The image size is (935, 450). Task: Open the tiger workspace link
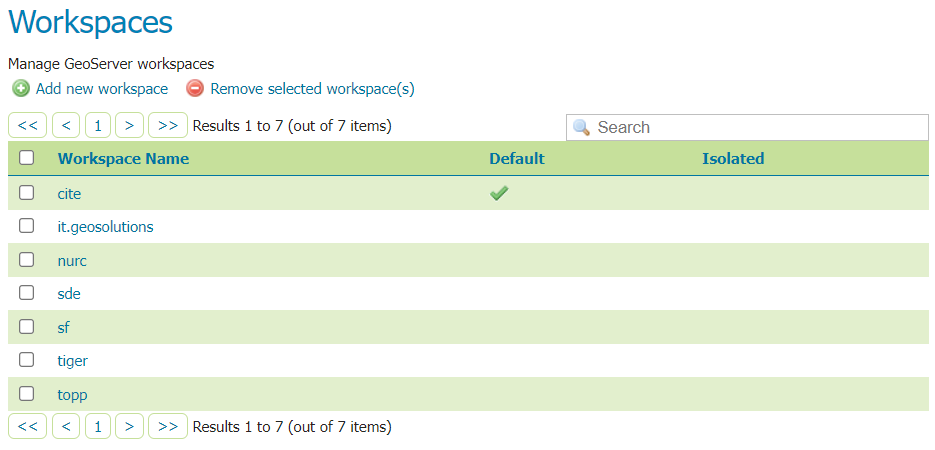point(73,360)
